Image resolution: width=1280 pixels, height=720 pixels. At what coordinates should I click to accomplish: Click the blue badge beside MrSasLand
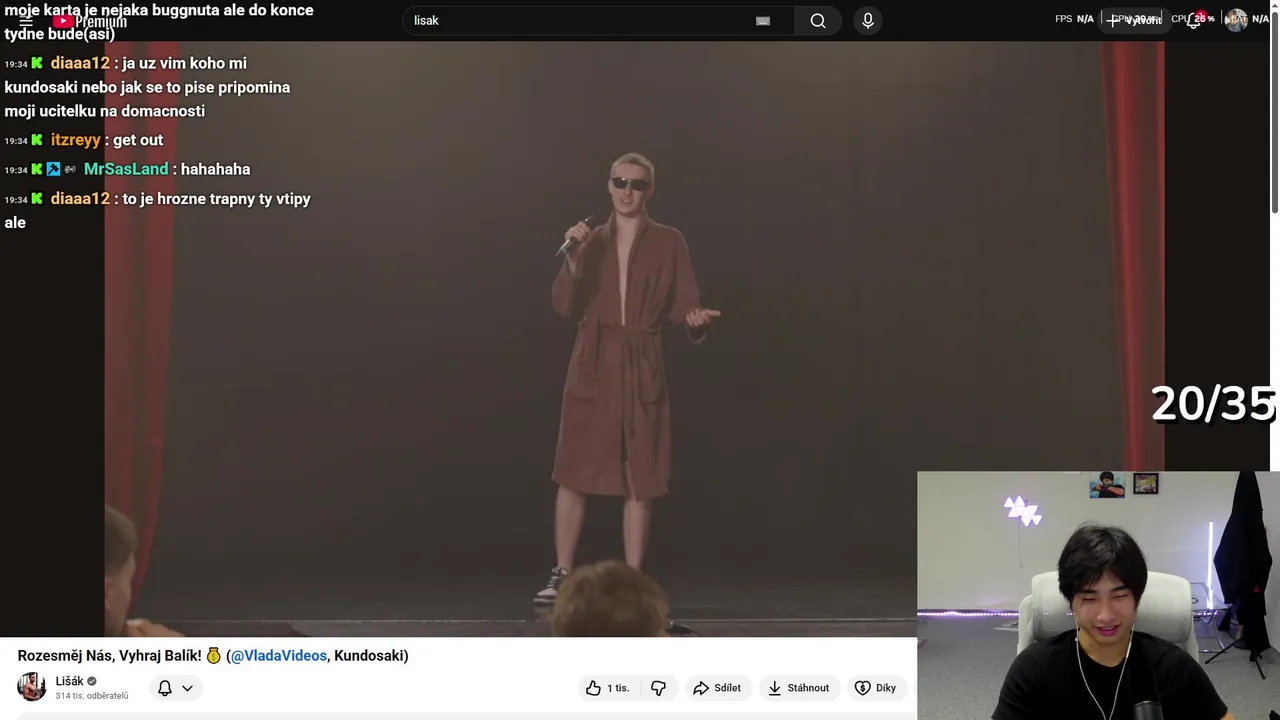point(53,169)
